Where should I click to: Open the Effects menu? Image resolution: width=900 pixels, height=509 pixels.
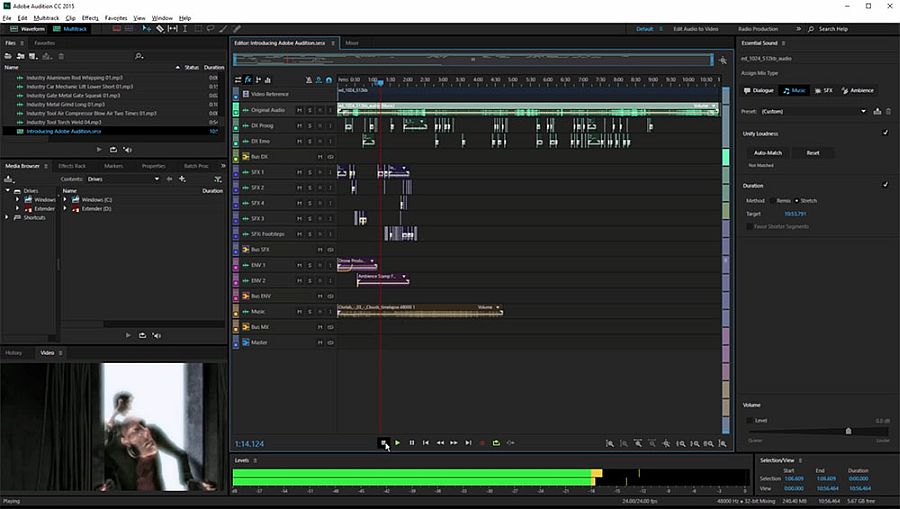[x=90, y=18]
